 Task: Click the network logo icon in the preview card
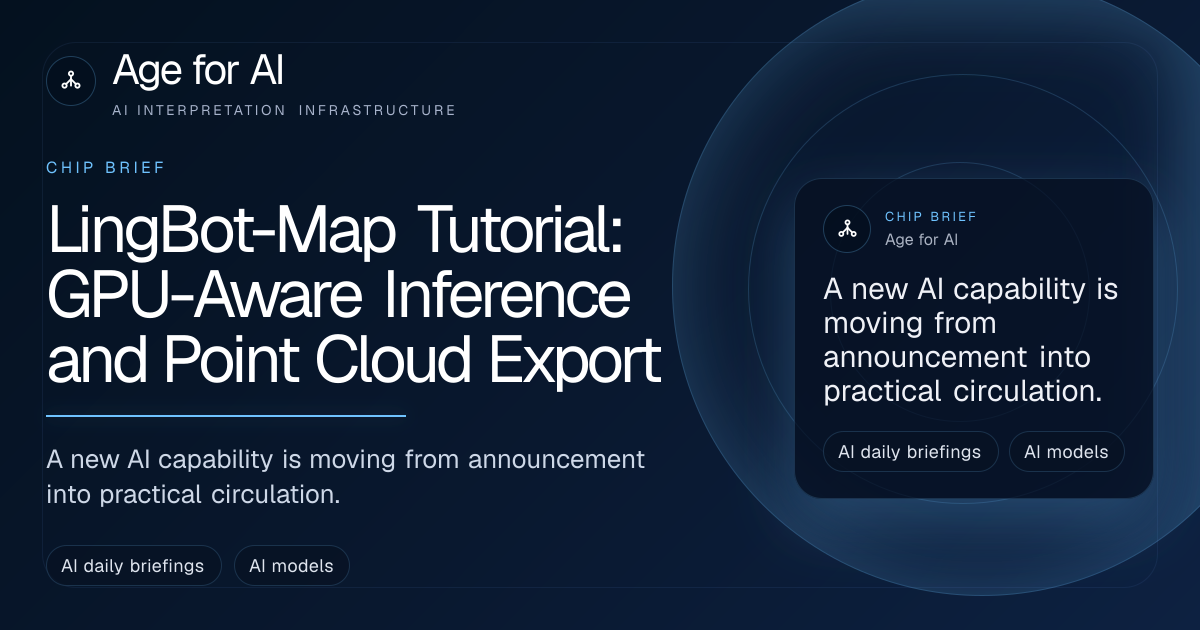[x=847, y=229]
